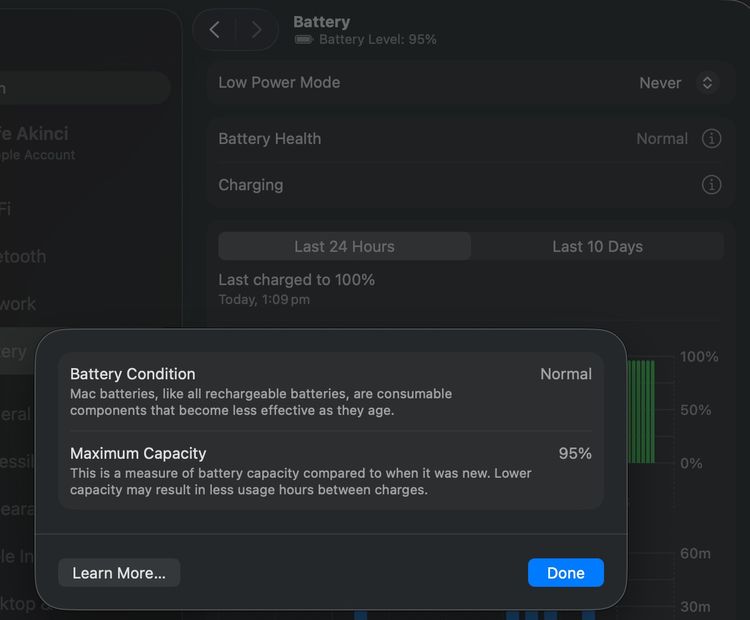Open the Apple Account entry in the sidebar
Screen dimensions: 750x620
[x=37, y=142]
